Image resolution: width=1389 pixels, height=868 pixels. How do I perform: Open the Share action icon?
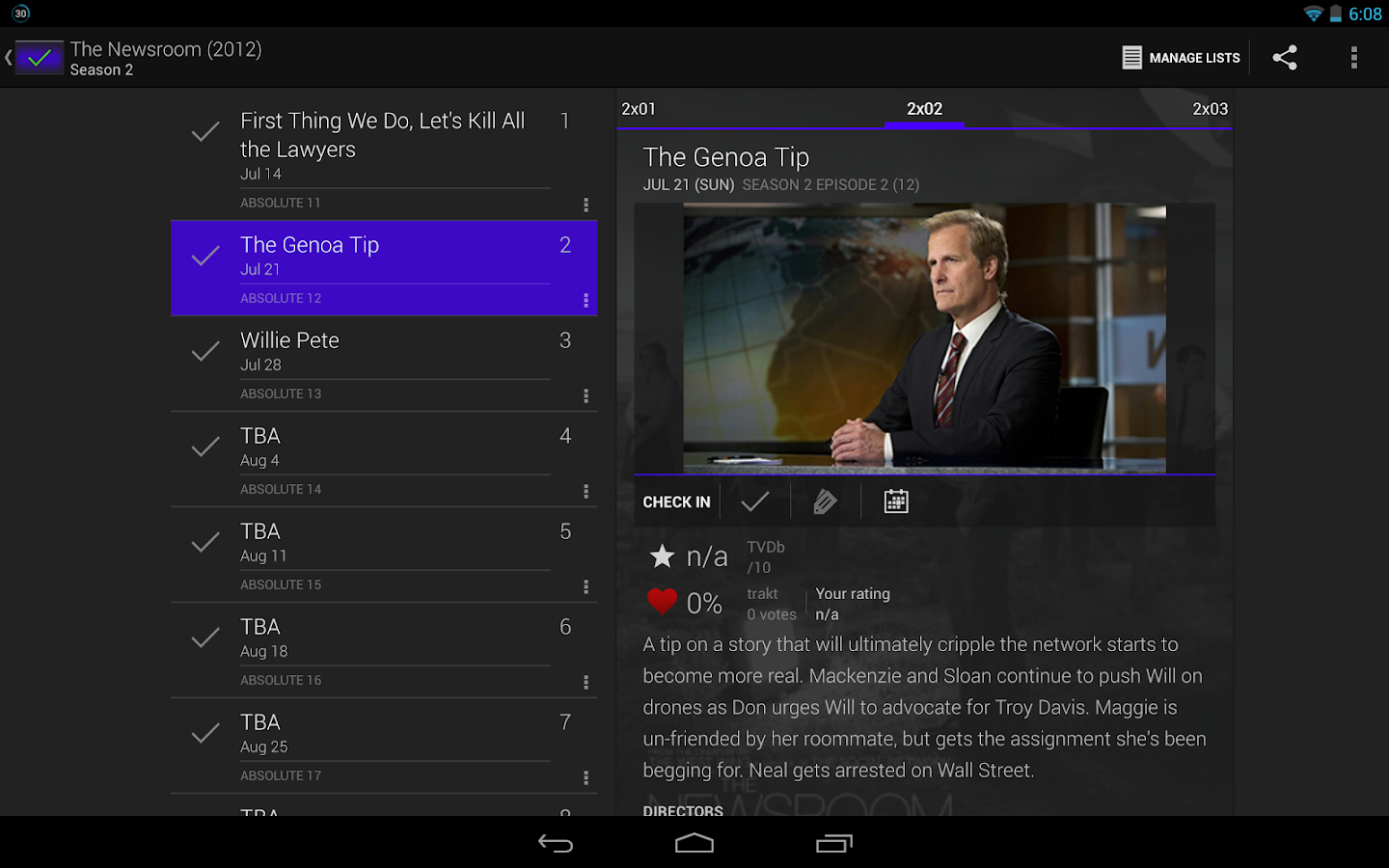pyautogui.click(x=1285, y=58)
